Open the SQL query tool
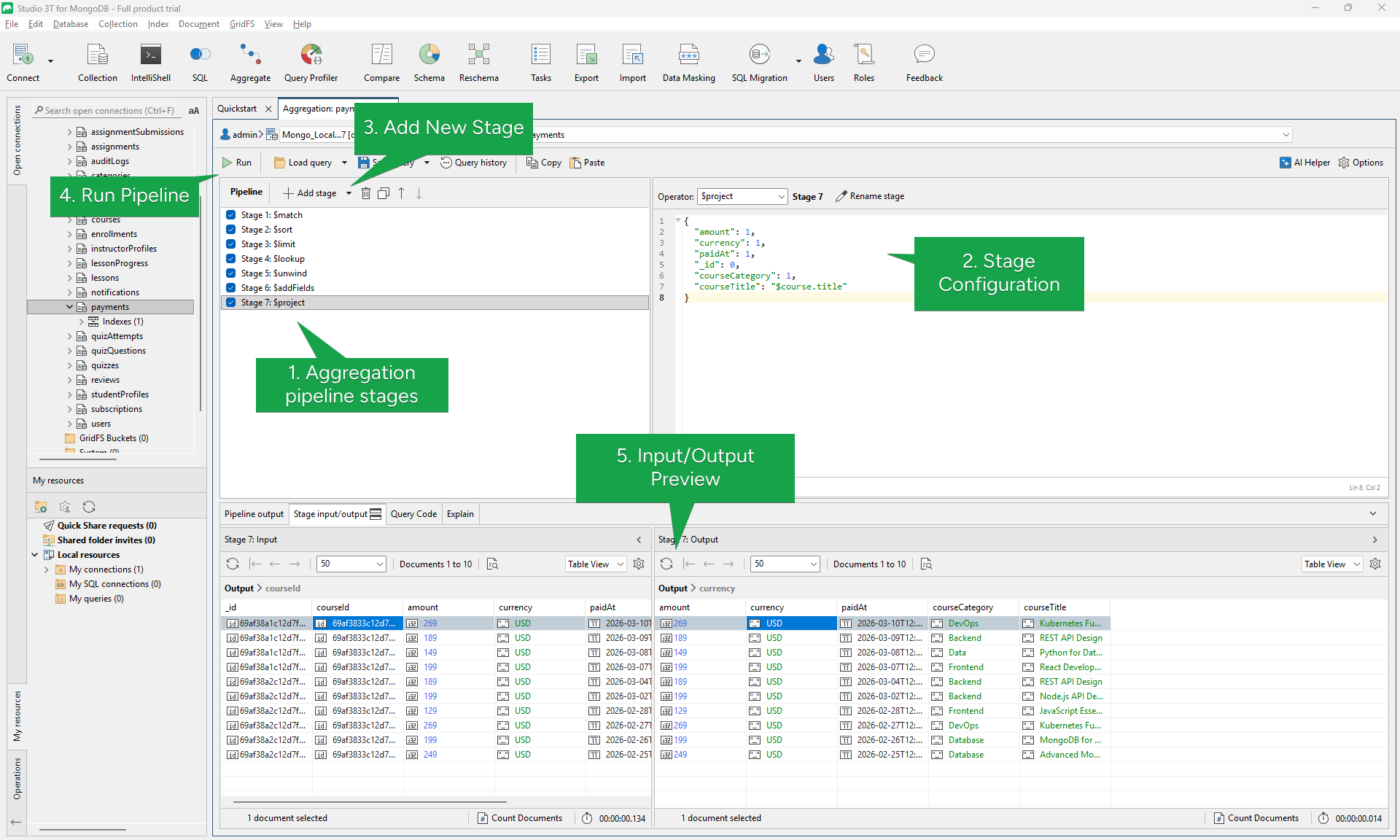This screenshot has width=1400, height=840. 200,61
